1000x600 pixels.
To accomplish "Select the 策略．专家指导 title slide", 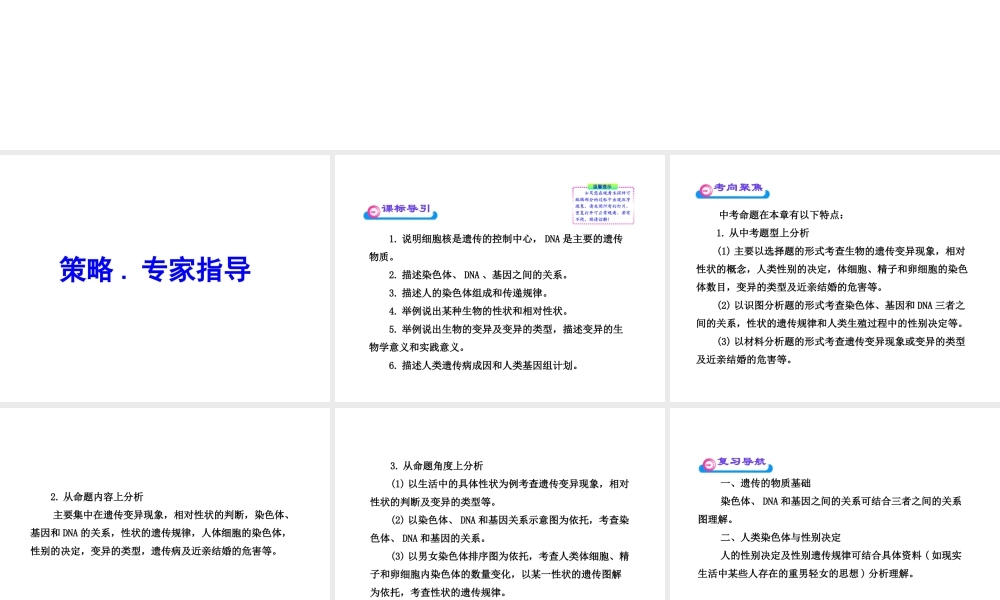I will pyautogui.click(x=165, y=278).
